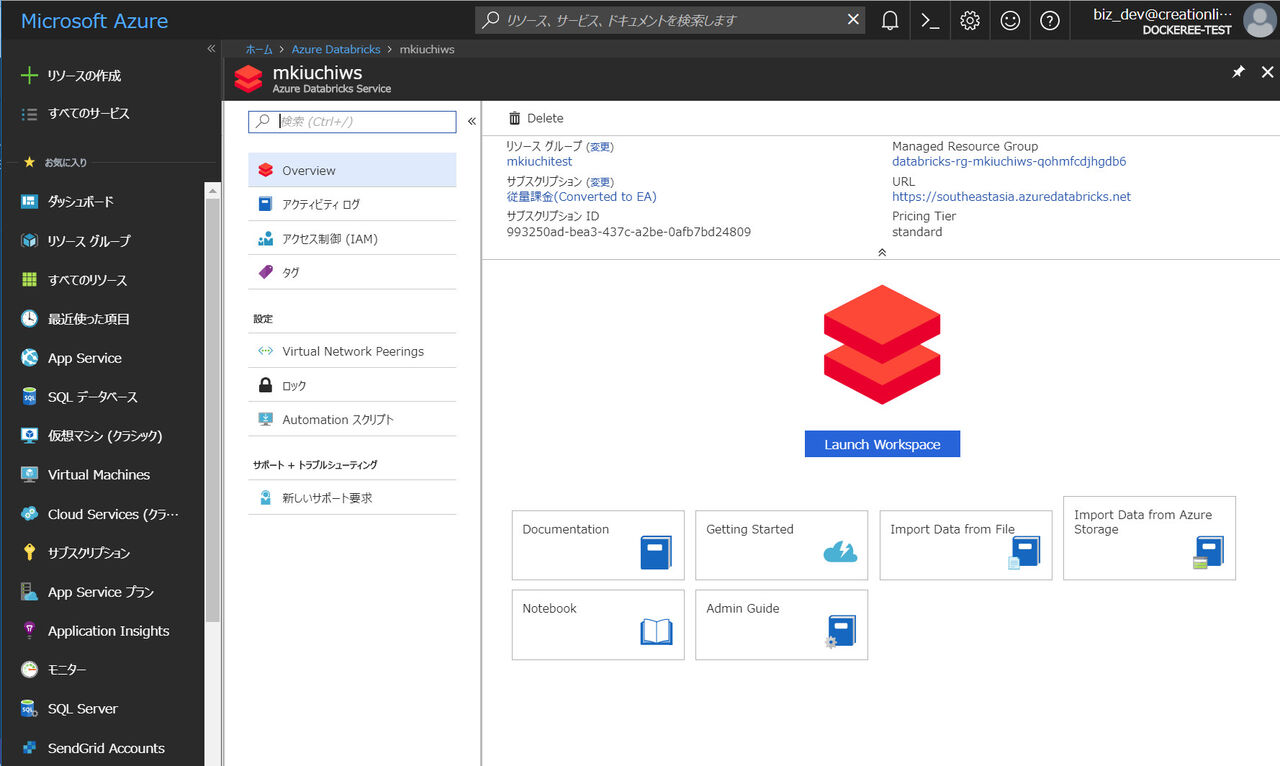Image resolution: width=1280 pixels, height=766 pixels.
Task: Click the リソース グループ cube icon
Action: [29, 241]
